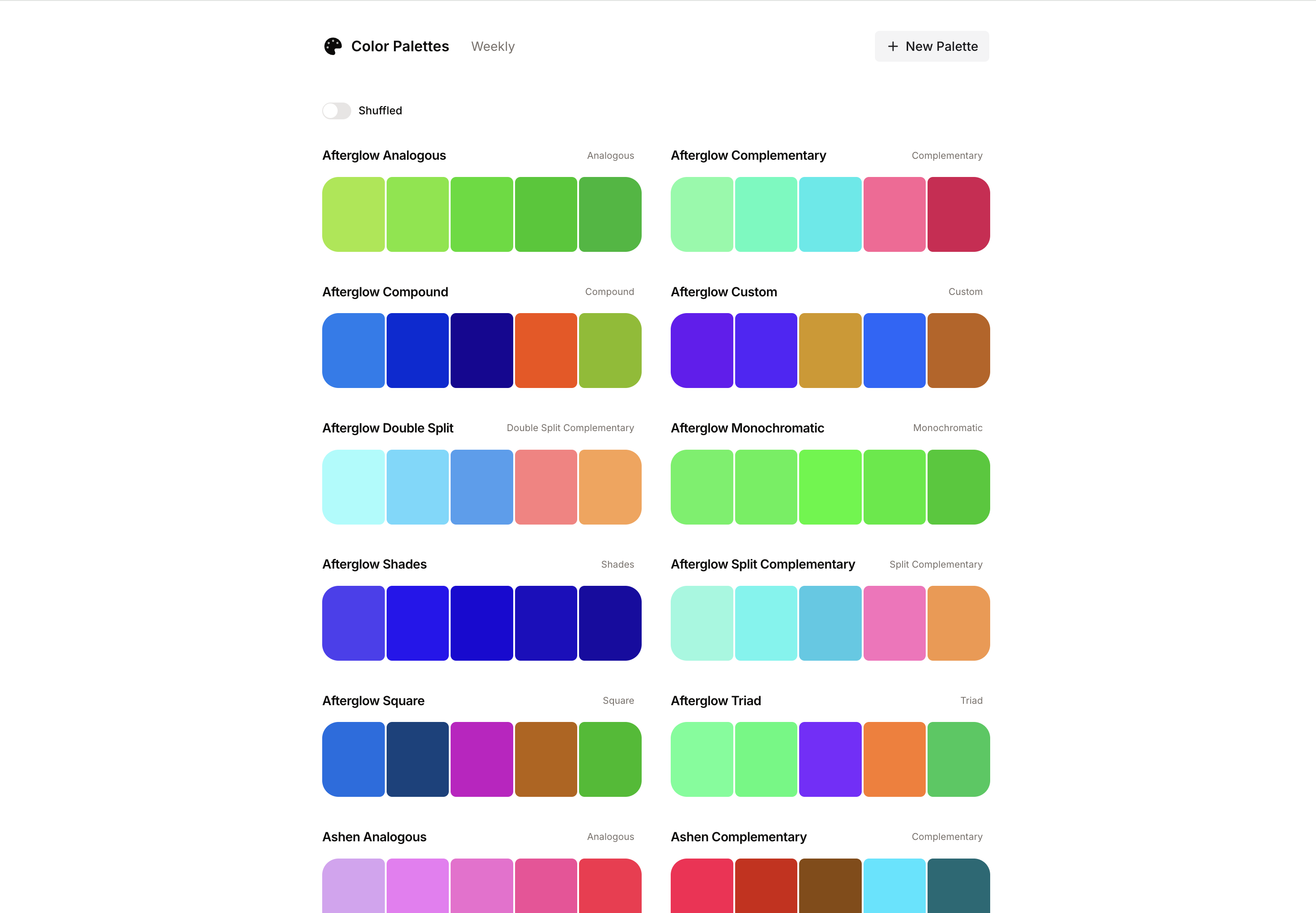This screenshot has height=913, width=1316.
Task: Click the Triad type label
Action: [x=971, y=701]
